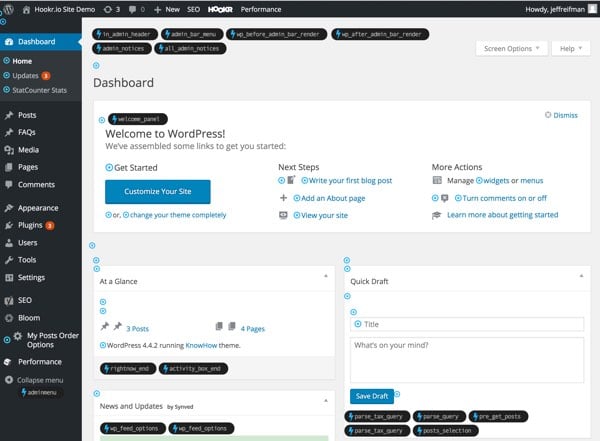Screen dimensions: 600x441
Task: Open the 3 Posts link
Action: click(137, 328)
